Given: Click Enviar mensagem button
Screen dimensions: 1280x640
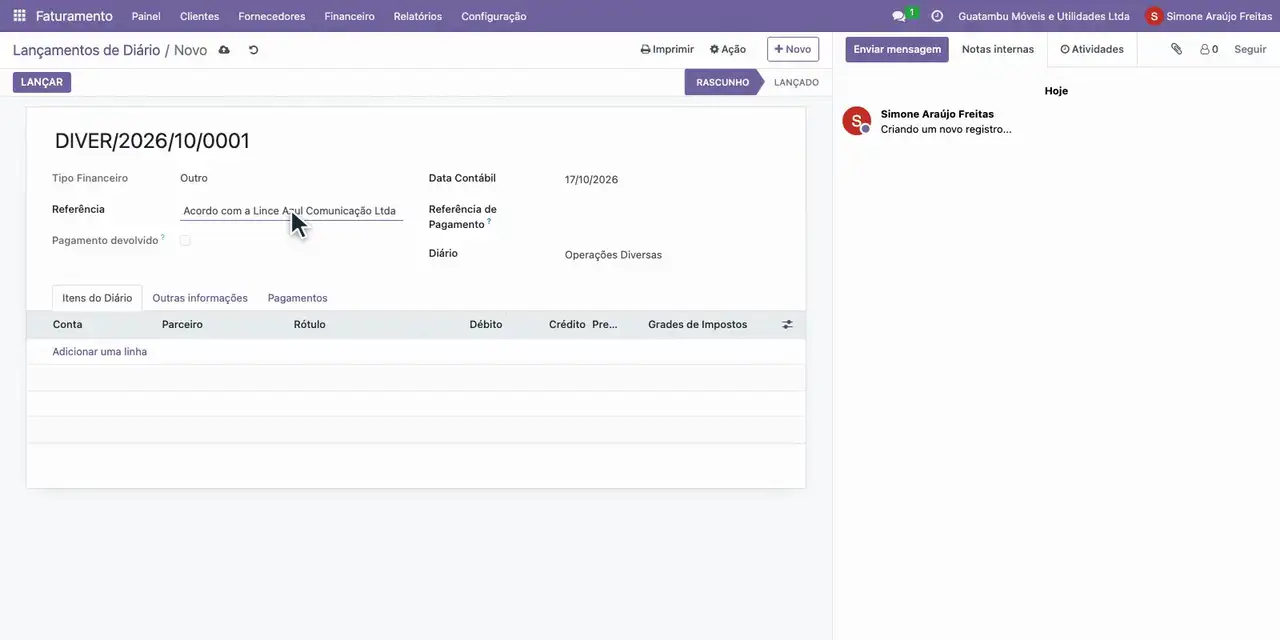Looking at the screenshot, I should coord(897,49).
